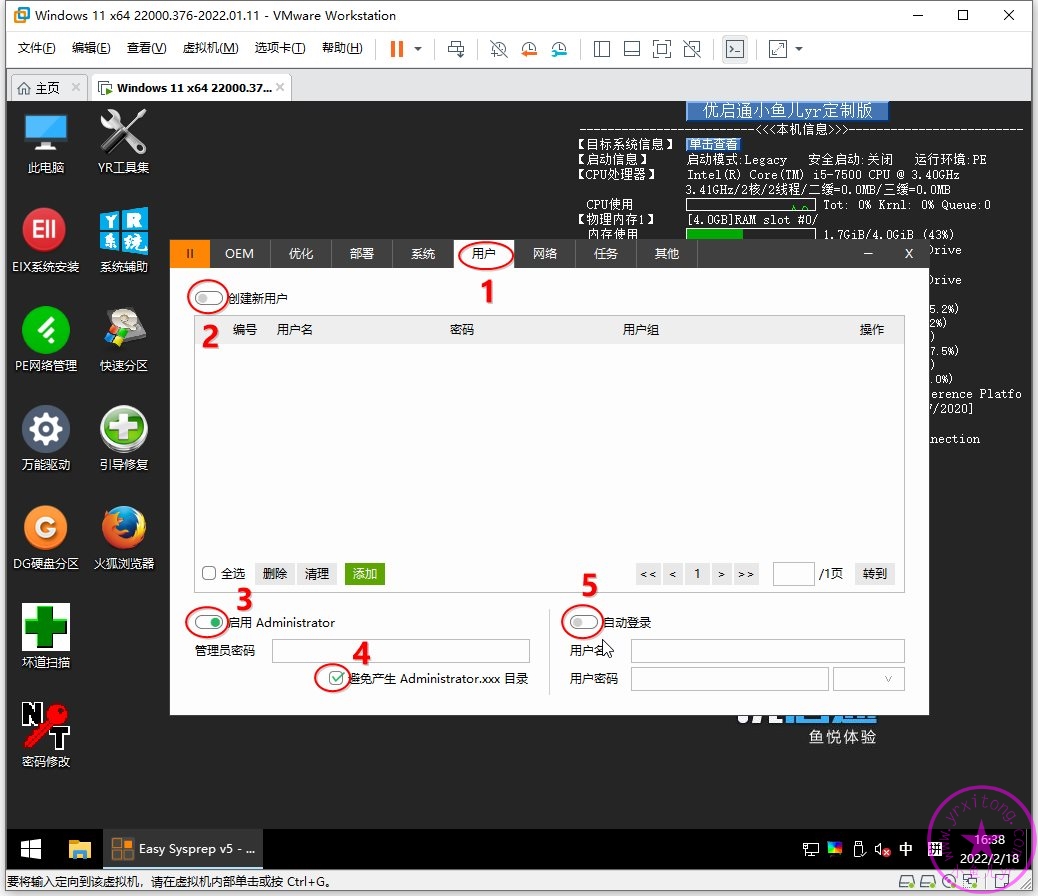
Task: Click the 管理员密码 input field
Action: click(x=401, y=651)
